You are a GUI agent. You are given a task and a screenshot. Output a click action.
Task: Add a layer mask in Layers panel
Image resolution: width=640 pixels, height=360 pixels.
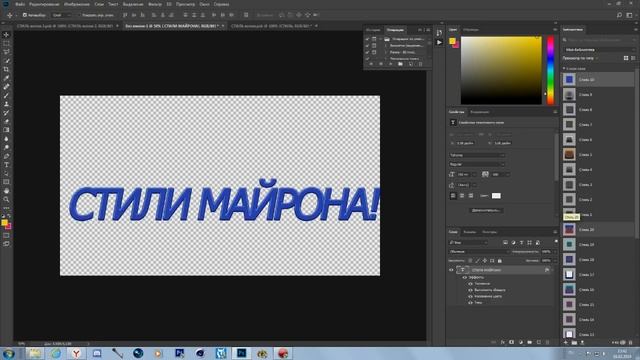(511, 342)
